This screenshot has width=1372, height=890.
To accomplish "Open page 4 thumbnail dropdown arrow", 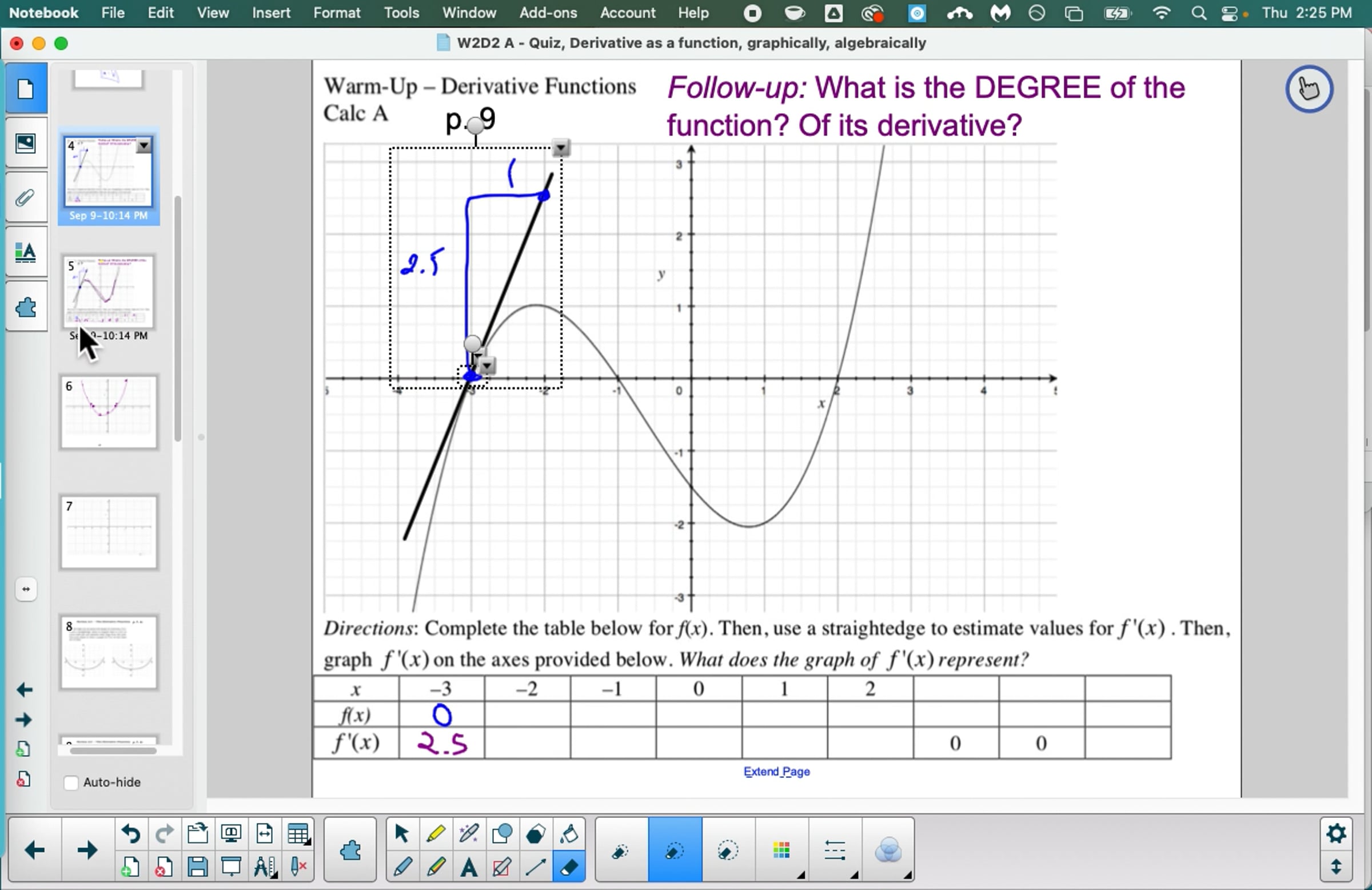I will coord(144,145).
